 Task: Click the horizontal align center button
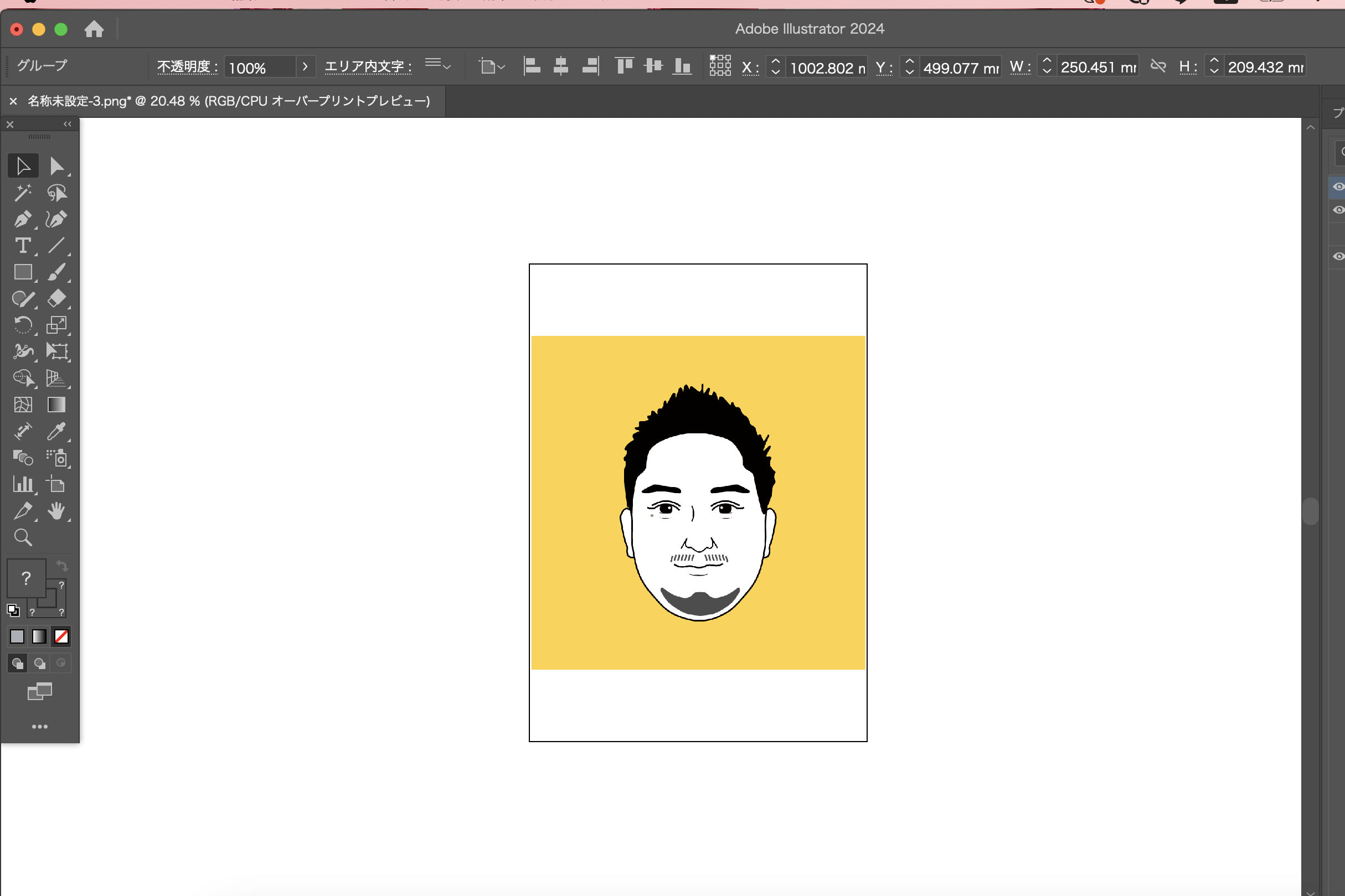point(561,66)
